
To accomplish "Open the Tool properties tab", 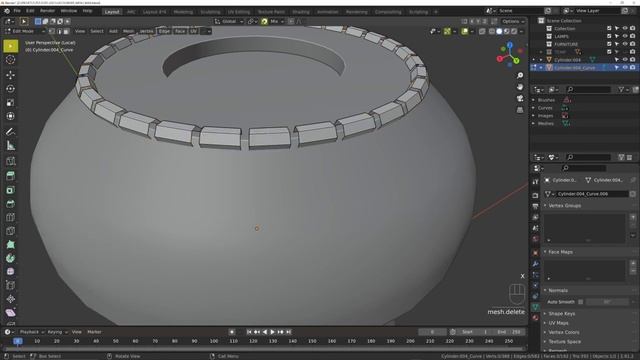I will tap(536, 182).
